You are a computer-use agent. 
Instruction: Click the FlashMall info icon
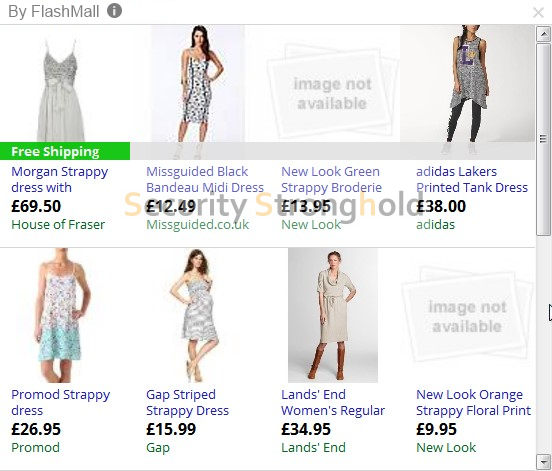(114, 11)
